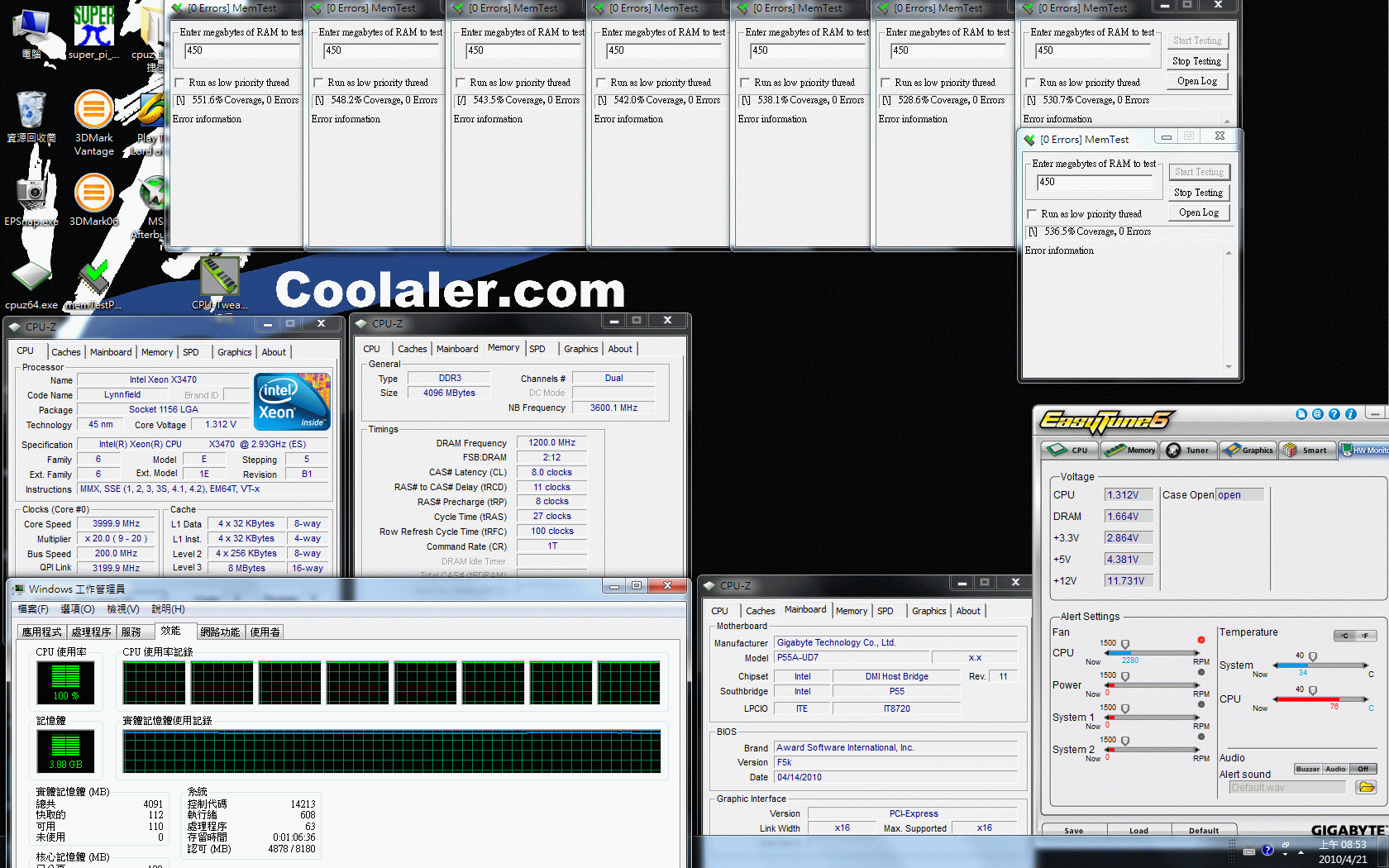Select the cpuz64.exe desktop icon
The image size is (1389, 868).
pos(31,284)
